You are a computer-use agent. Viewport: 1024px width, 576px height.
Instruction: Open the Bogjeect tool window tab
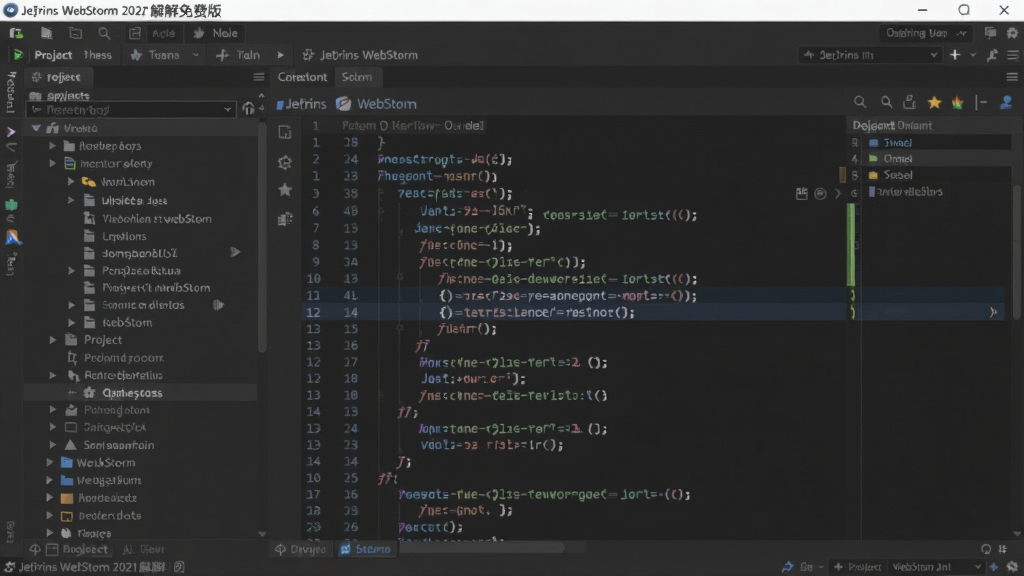point(77,549)
